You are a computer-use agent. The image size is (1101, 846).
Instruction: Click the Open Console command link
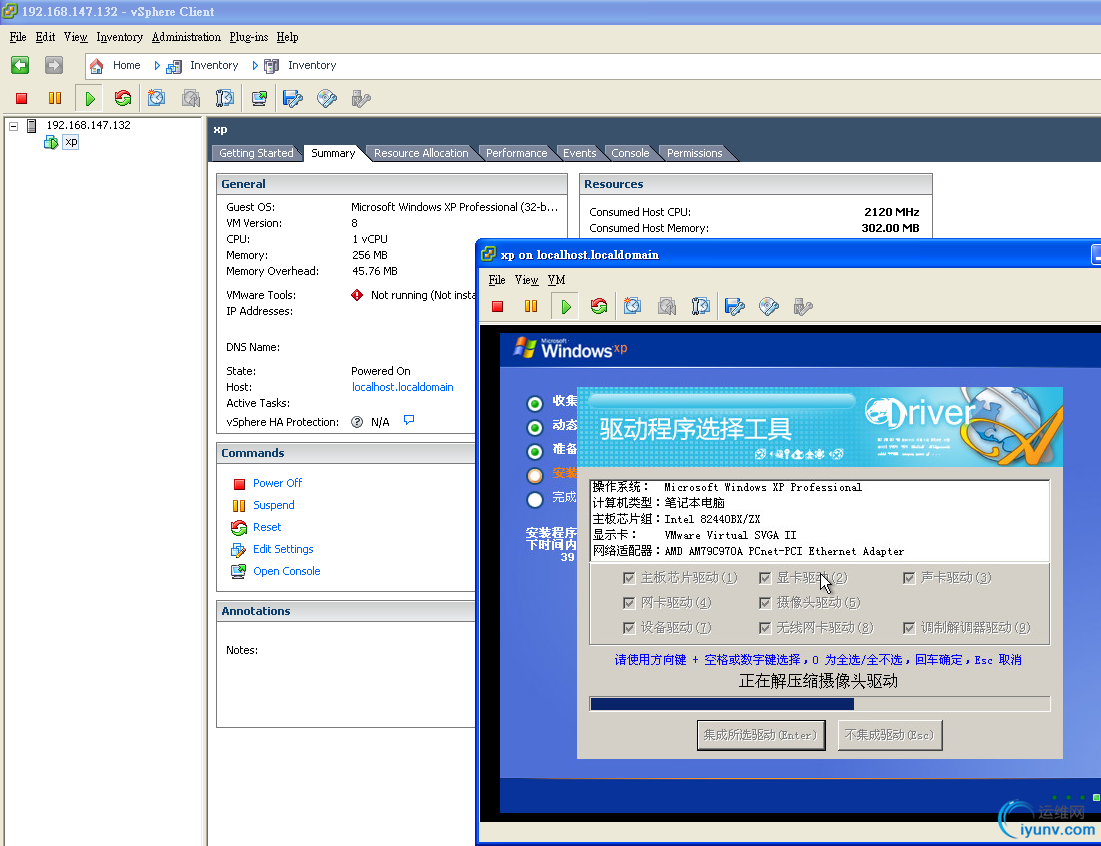286,571
